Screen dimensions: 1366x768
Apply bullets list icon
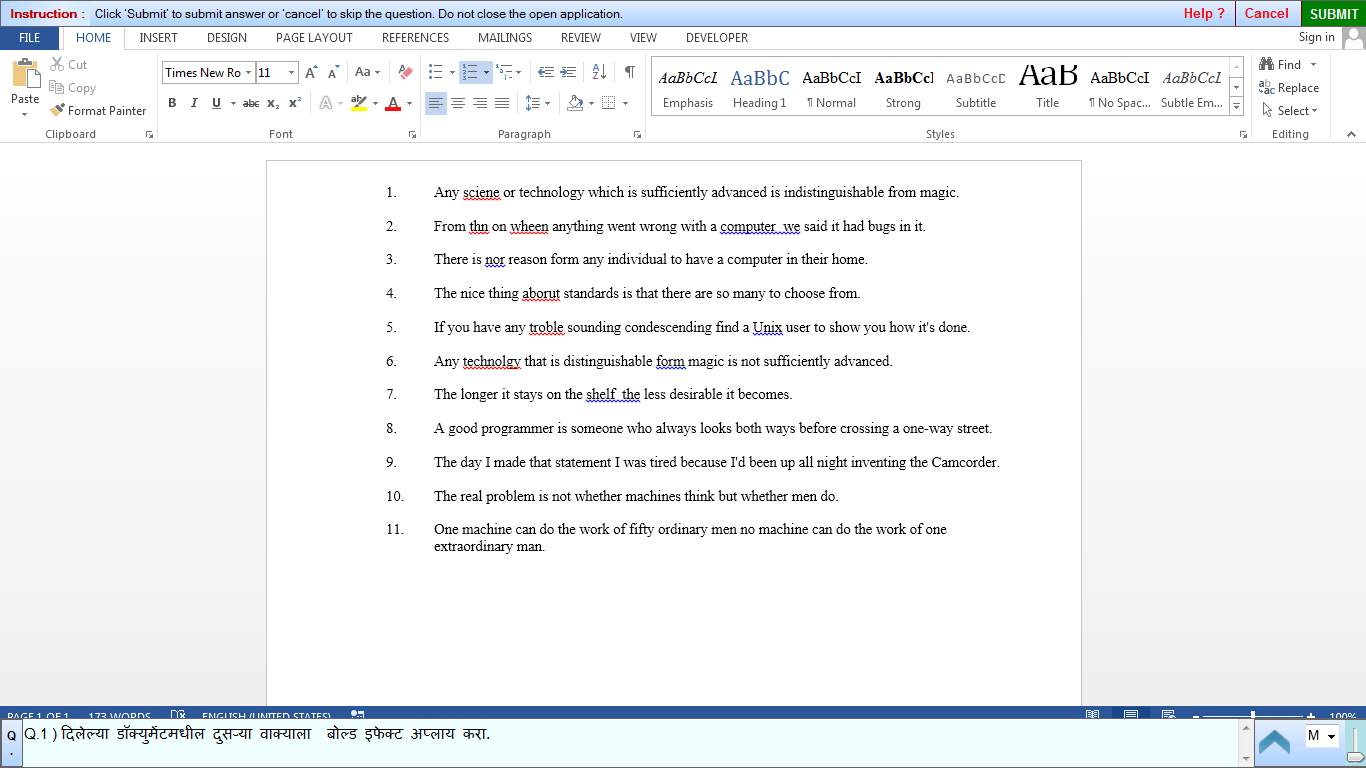point(435,72)
